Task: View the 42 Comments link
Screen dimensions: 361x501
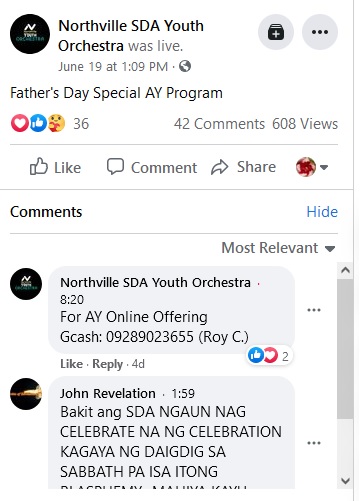Action: coord(219,124)
